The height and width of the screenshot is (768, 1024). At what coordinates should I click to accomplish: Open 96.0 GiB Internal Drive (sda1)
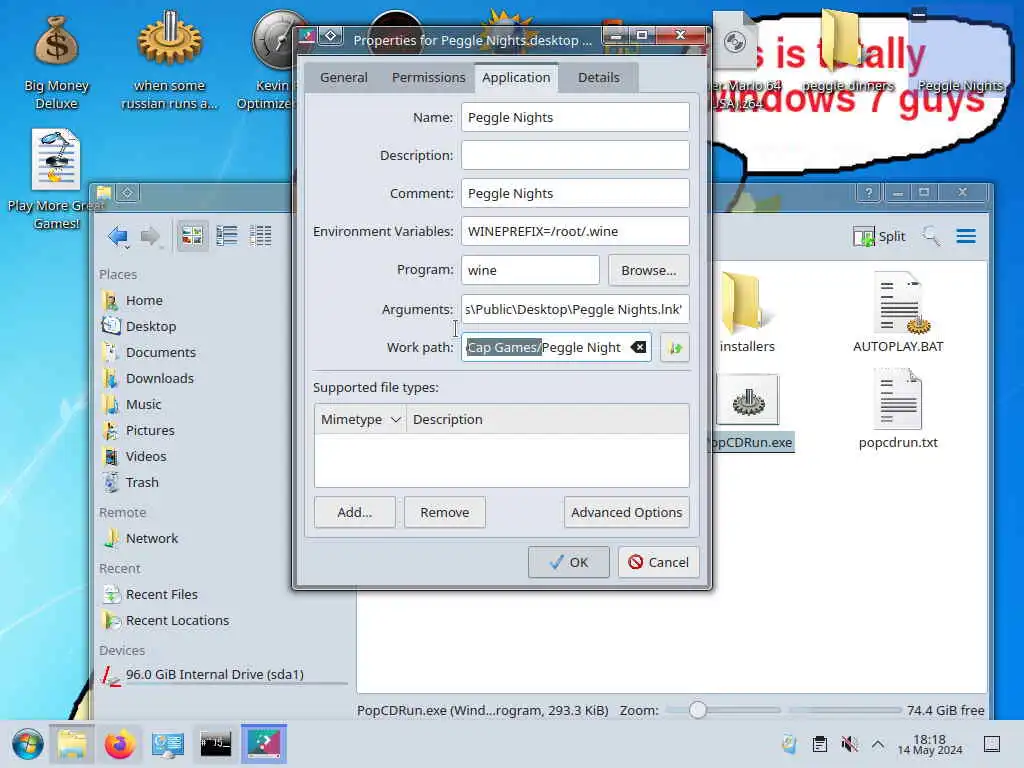tap(214, 674)
